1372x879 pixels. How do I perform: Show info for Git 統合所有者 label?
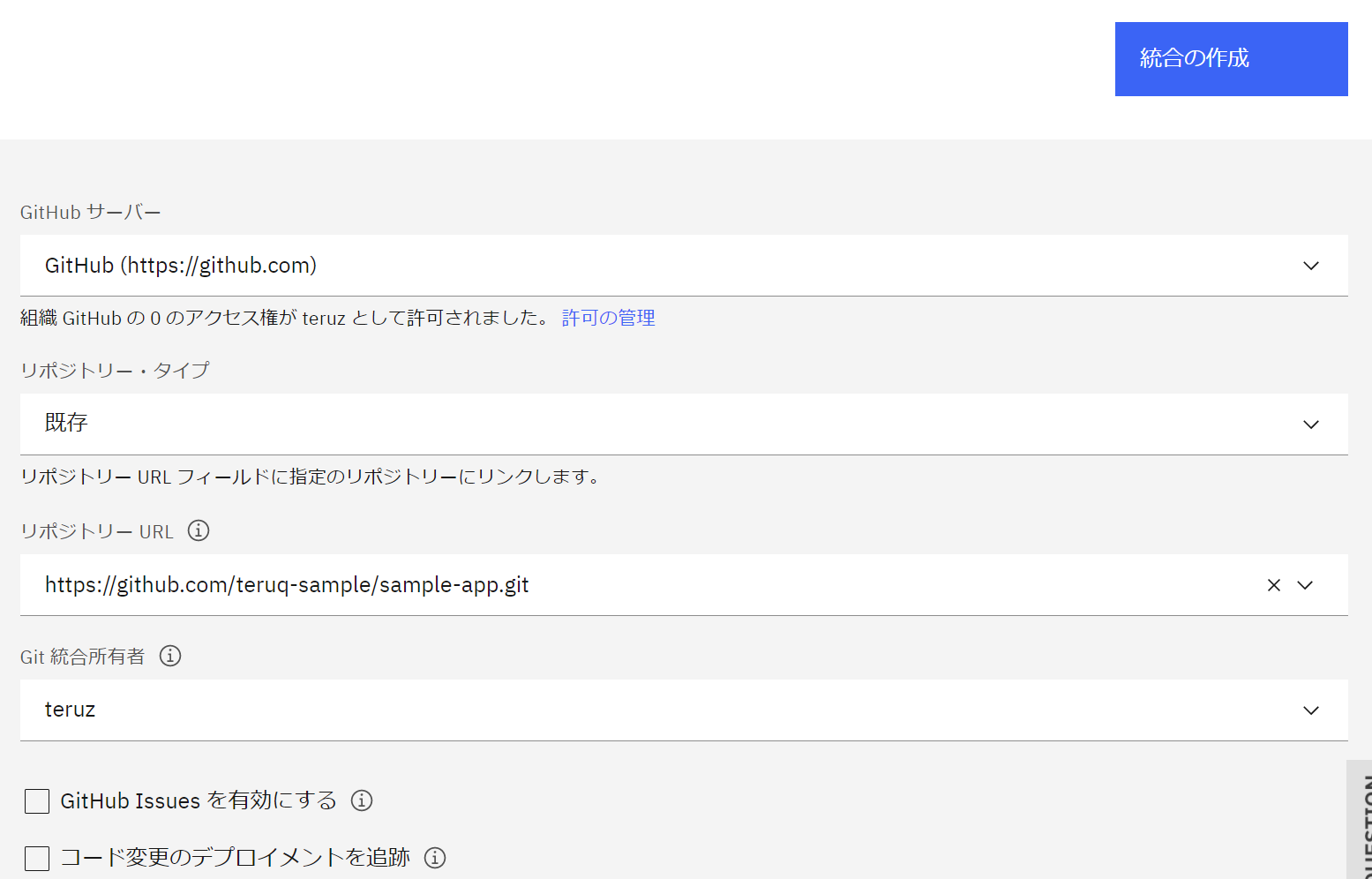click(170, 656)
